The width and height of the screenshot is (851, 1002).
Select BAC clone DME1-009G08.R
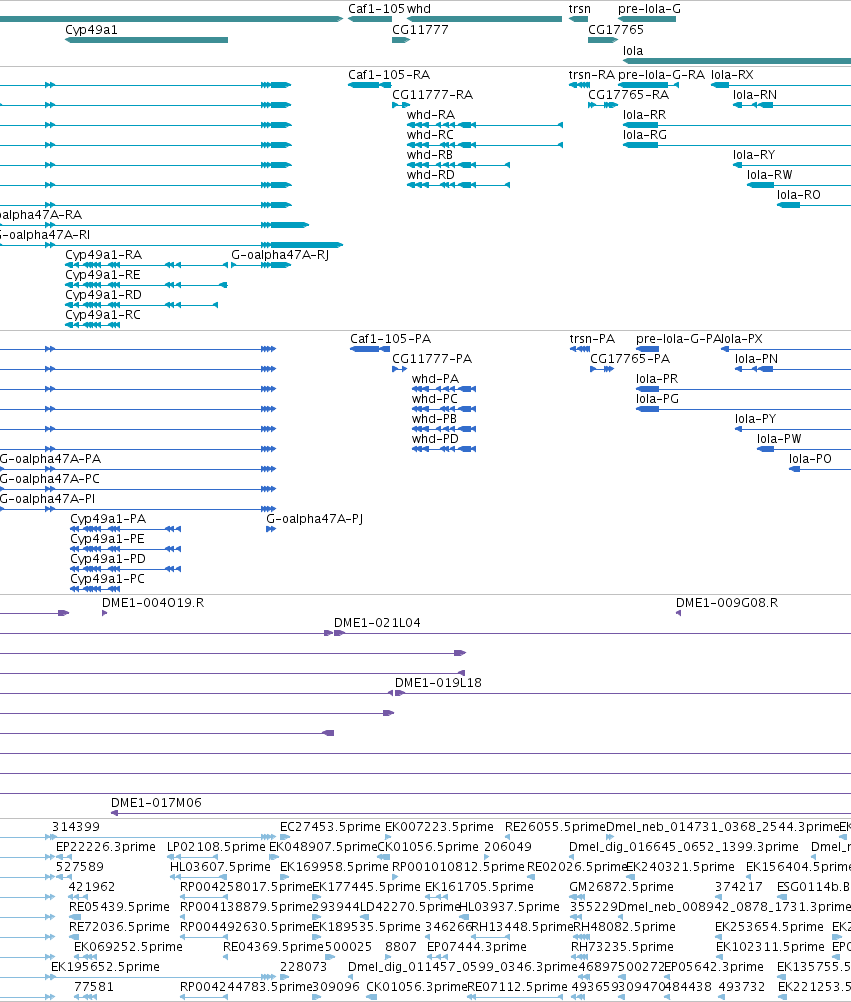click(x=678, y=613)
